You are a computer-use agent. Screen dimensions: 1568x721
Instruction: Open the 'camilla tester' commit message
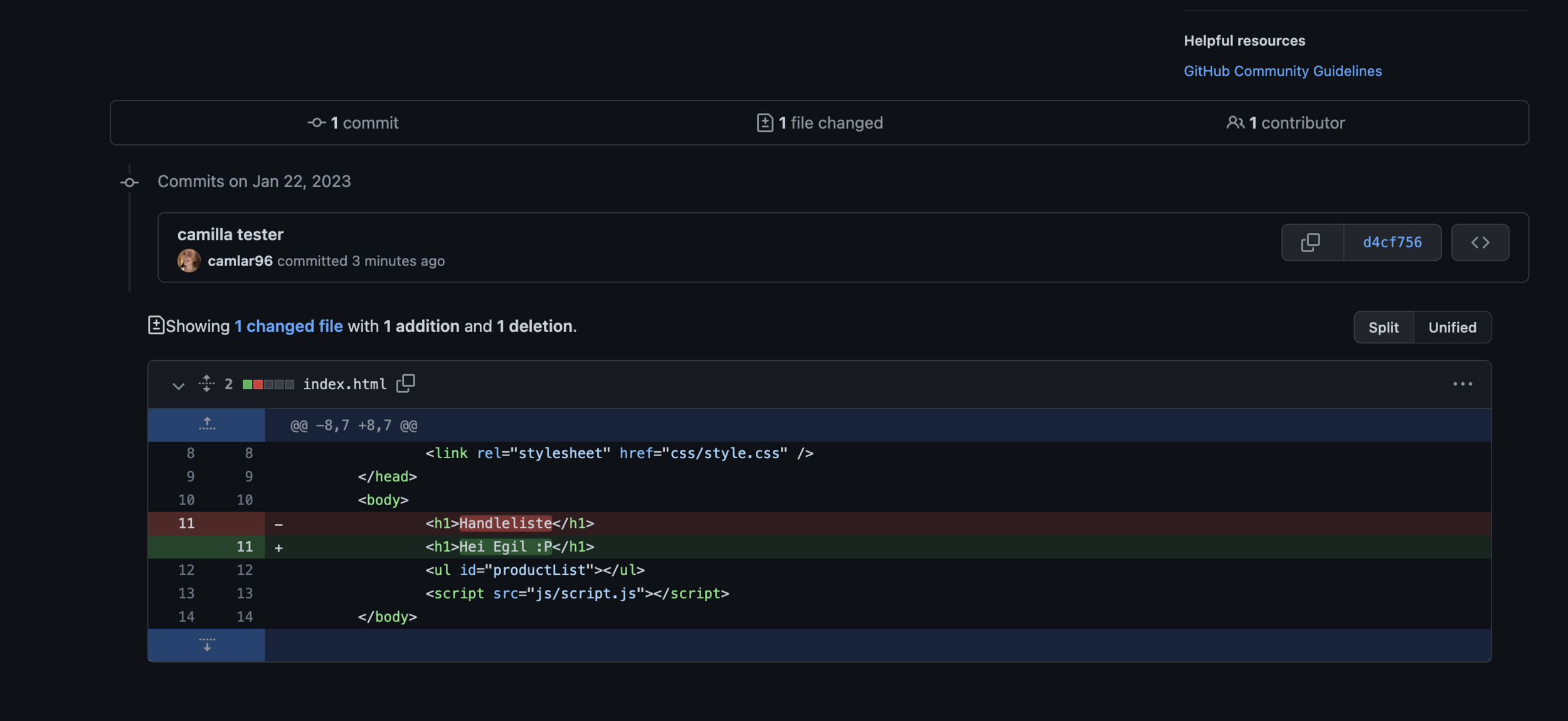230,234
